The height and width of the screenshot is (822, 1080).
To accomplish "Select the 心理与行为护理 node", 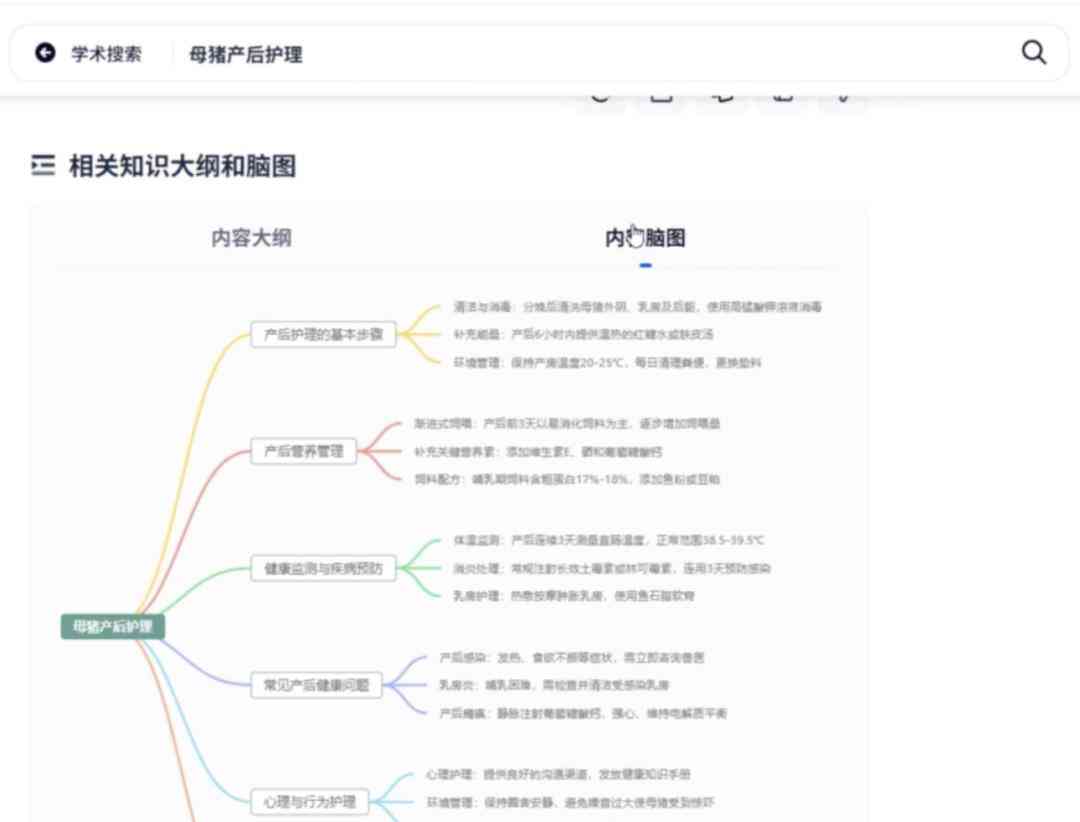I will pos(308,799).
